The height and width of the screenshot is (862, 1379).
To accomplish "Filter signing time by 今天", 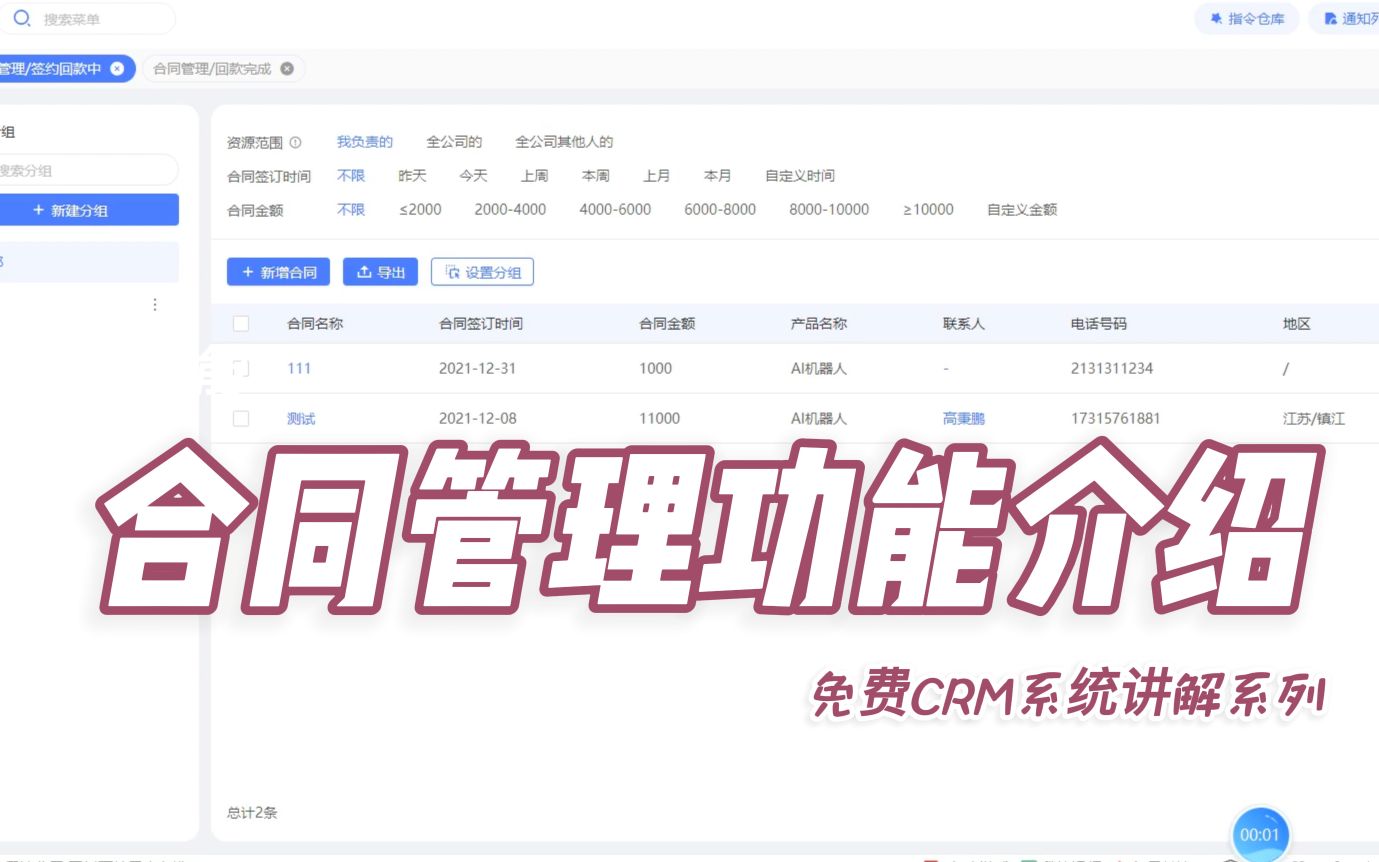I will tap(473, 176).
